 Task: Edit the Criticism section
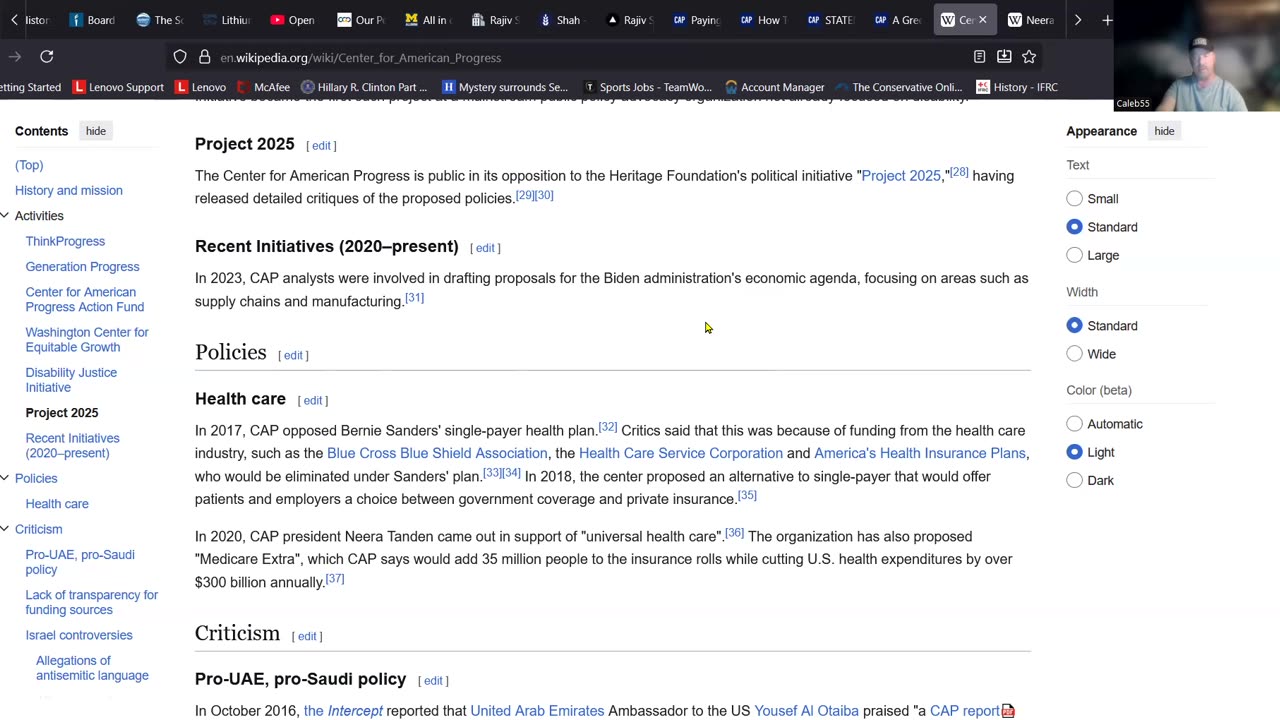click(x=307, y=636)
